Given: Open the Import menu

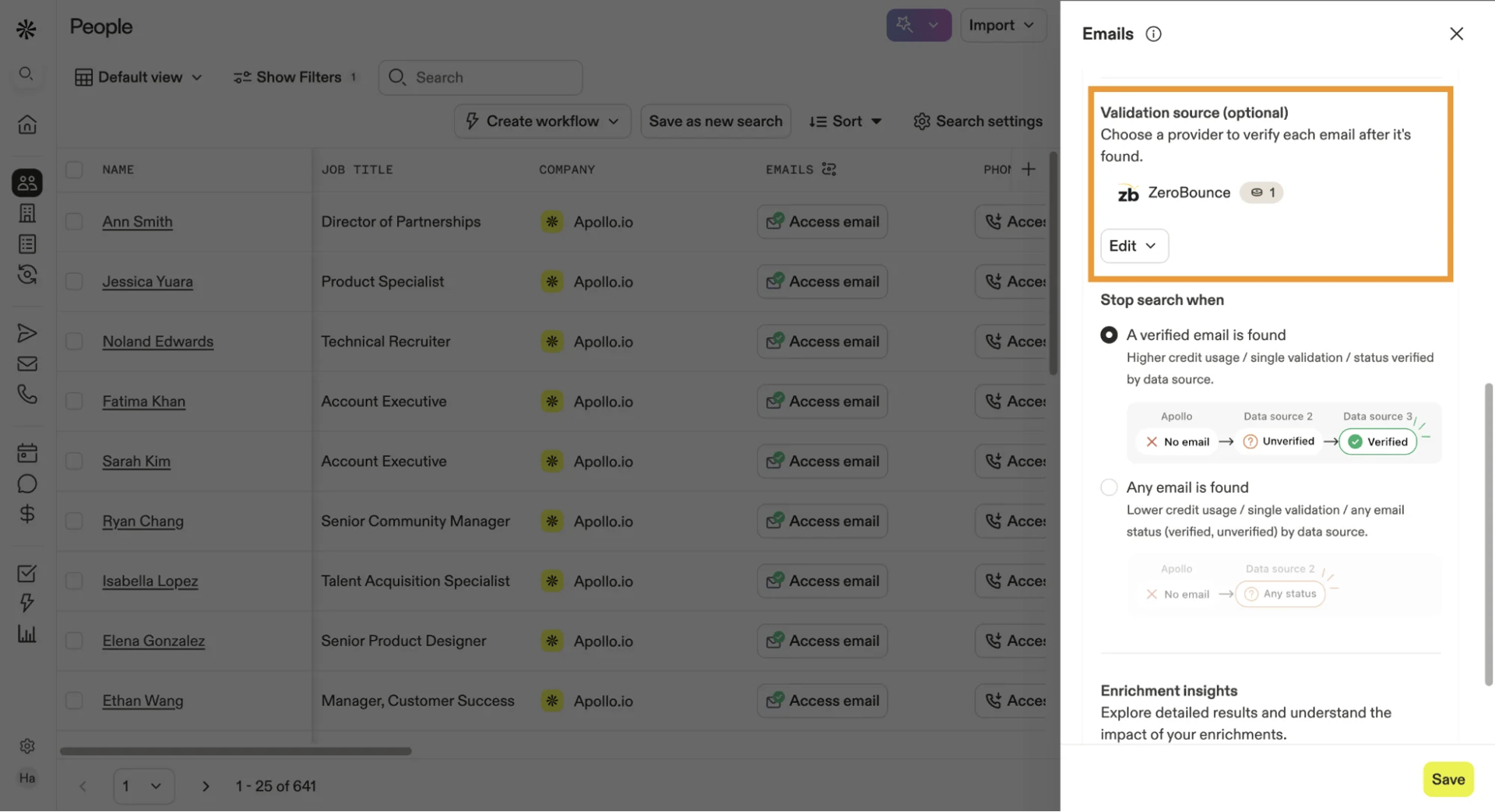Looking at the screenshot, I should 1001,26.
